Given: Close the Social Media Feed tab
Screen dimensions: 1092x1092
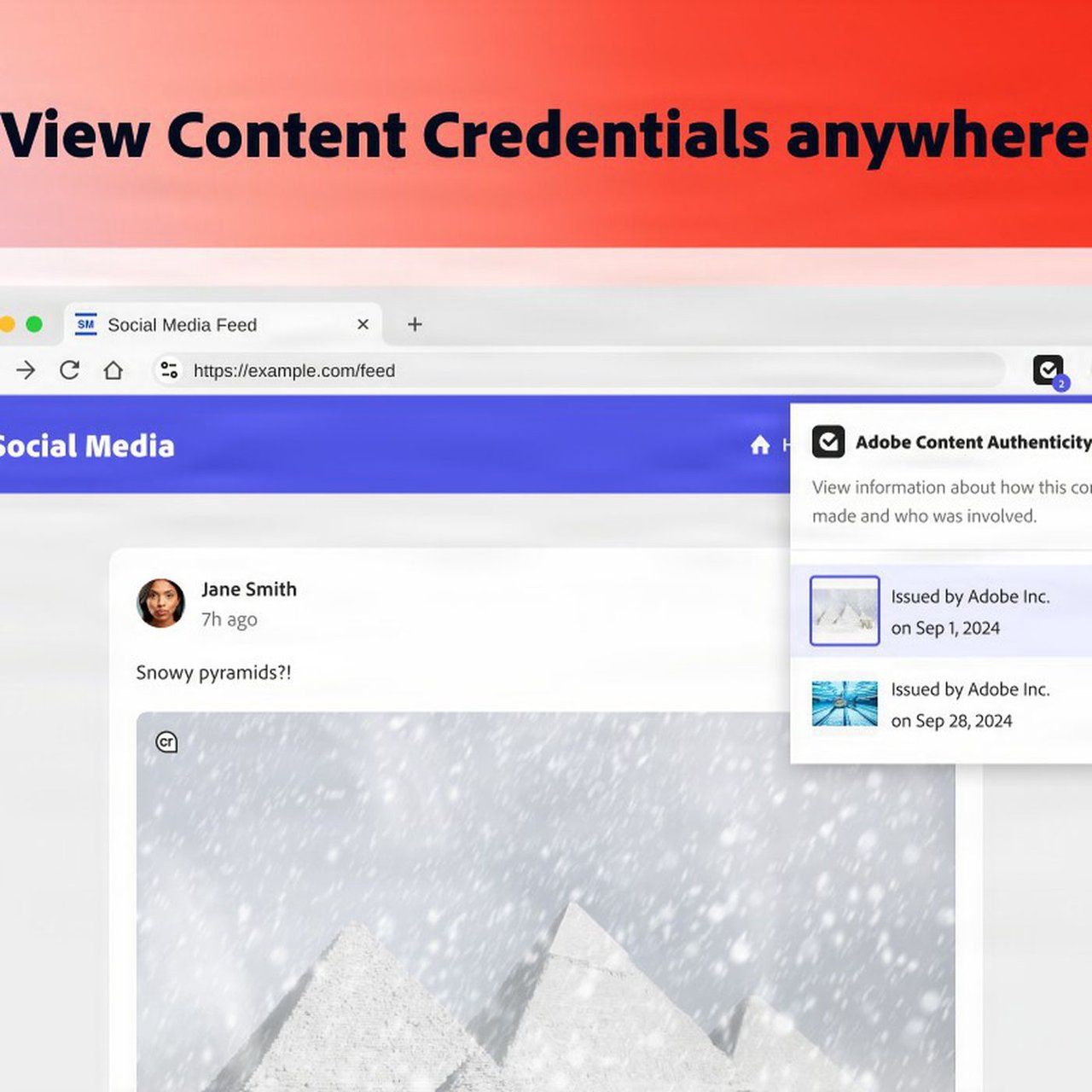Looking at the screenshot, I should click(x=363, y=324).
